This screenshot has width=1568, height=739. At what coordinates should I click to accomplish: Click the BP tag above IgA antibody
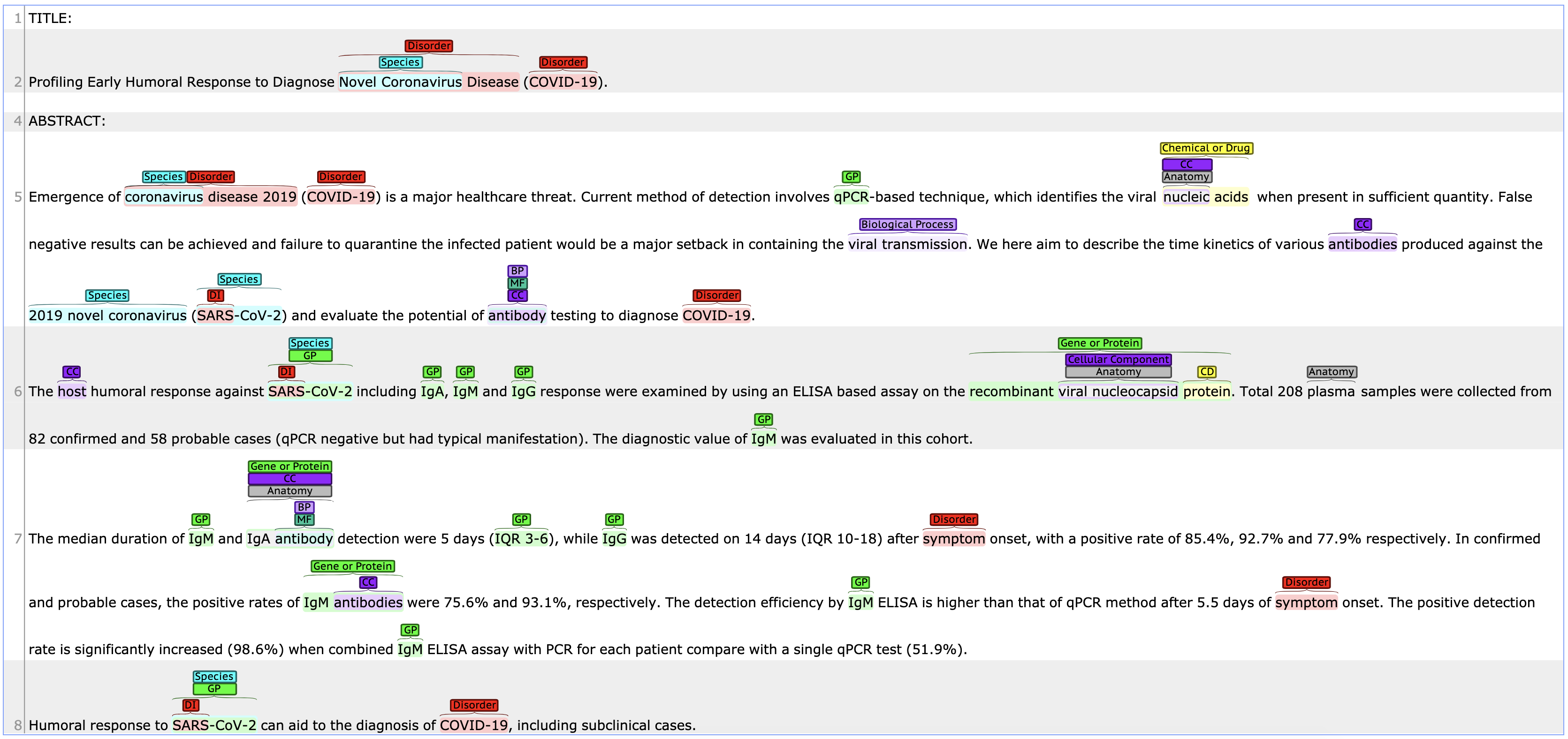tap(304, 507)
